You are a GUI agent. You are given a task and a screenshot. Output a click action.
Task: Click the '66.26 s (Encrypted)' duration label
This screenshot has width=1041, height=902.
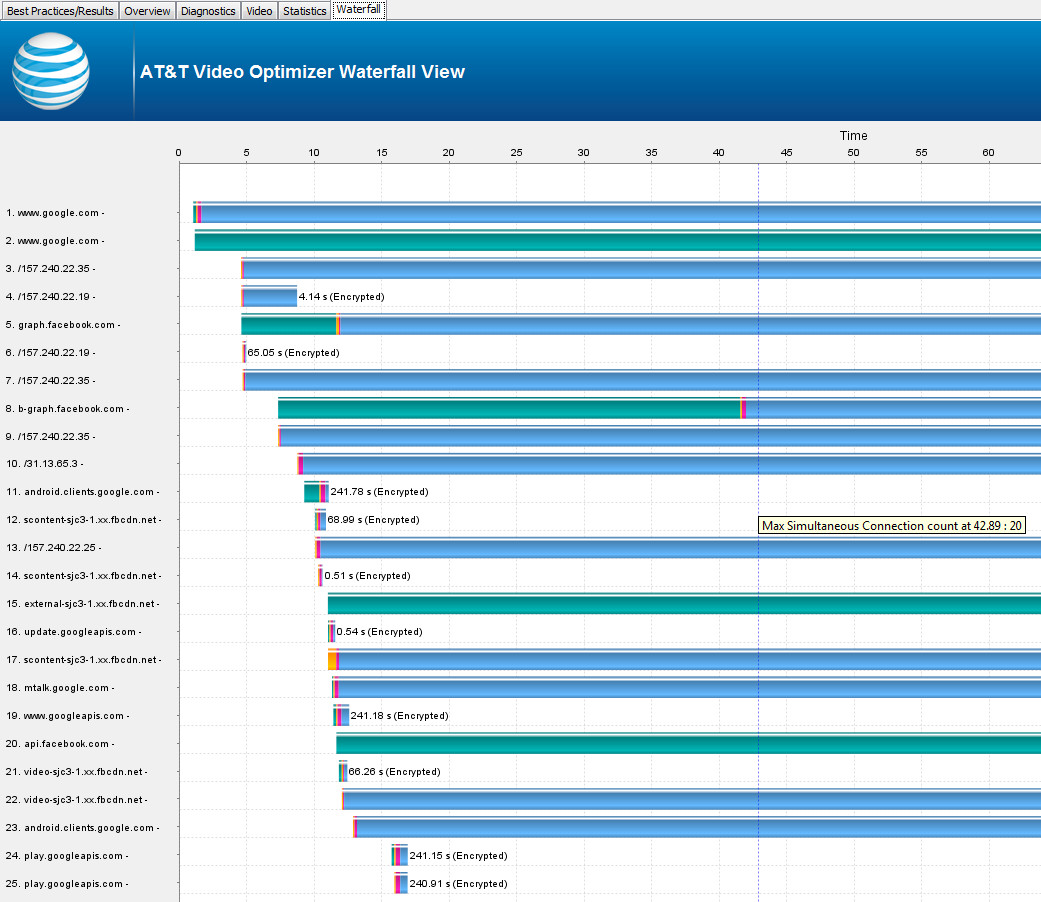coord(394,772)
